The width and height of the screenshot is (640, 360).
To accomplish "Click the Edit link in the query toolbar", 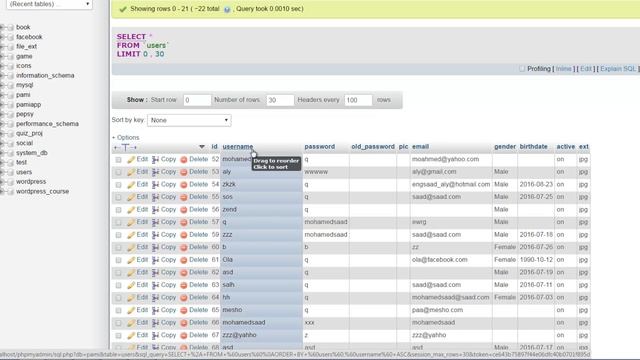I will [x=586, y=69].
